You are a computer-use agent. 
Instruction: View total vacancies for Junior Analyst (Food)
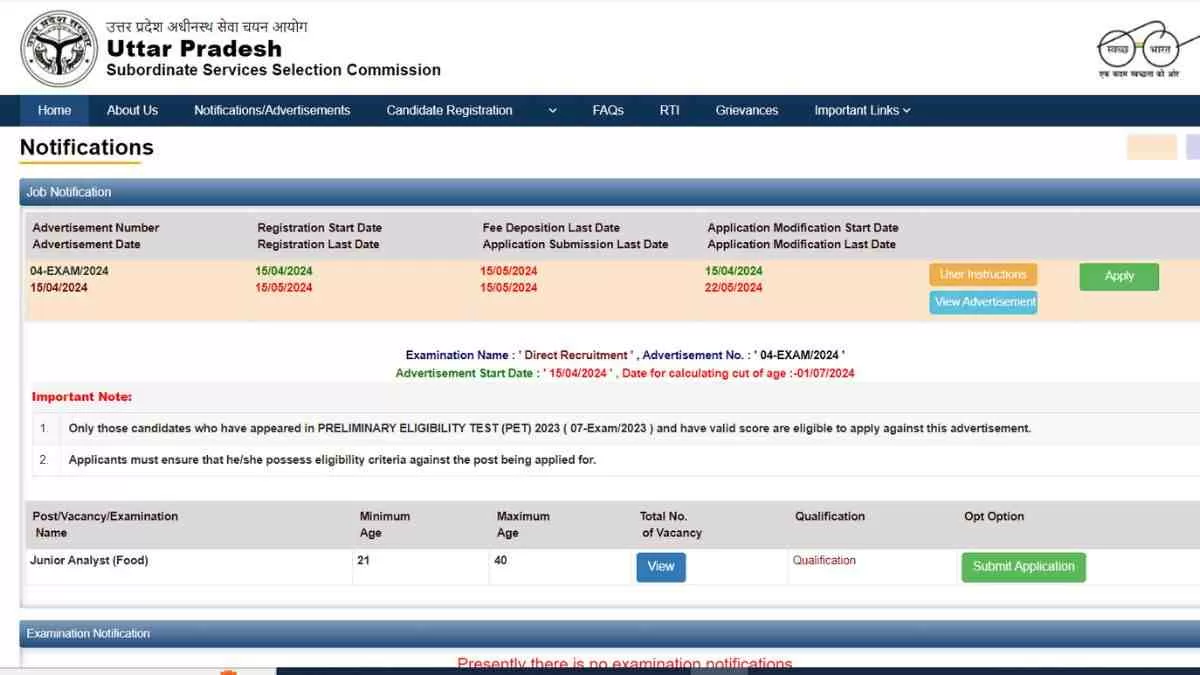click(661, 566)
